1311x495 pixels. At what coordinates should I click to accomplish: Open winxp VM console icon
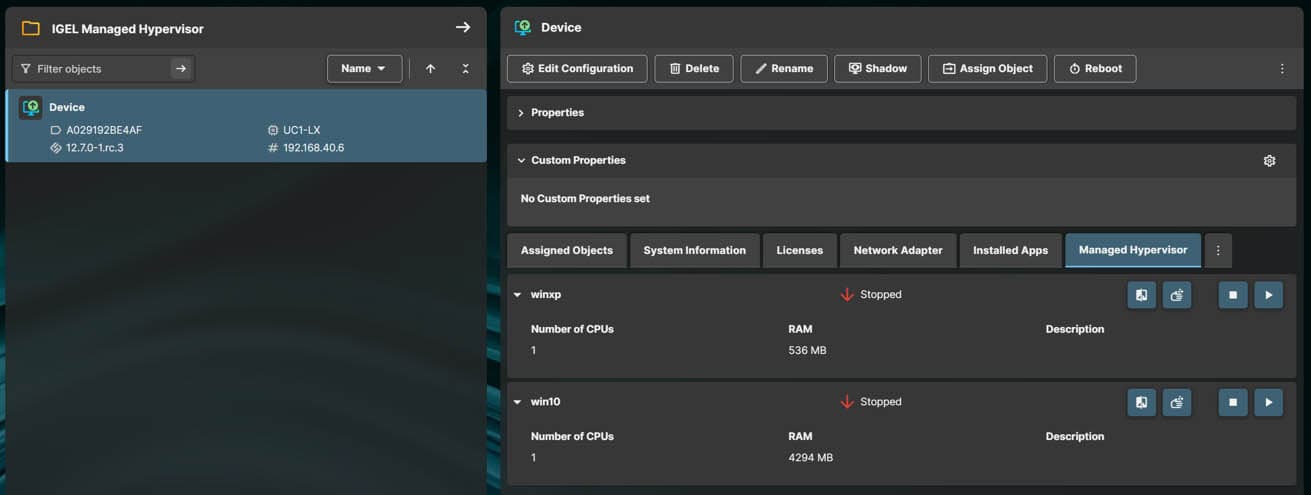click(x=1141, y=295)
